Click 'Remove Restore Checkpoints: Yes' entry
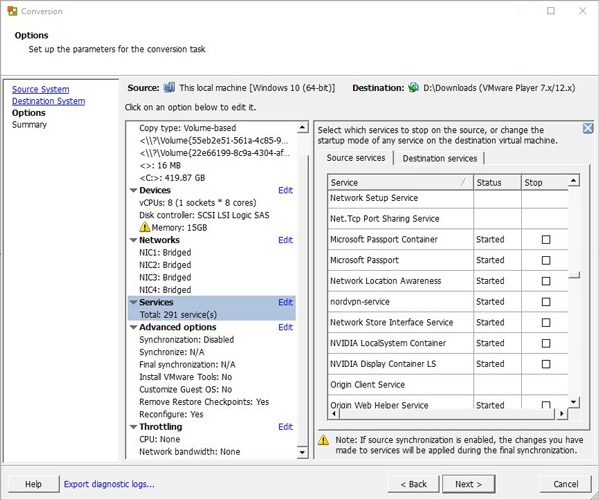 (204, 402)
